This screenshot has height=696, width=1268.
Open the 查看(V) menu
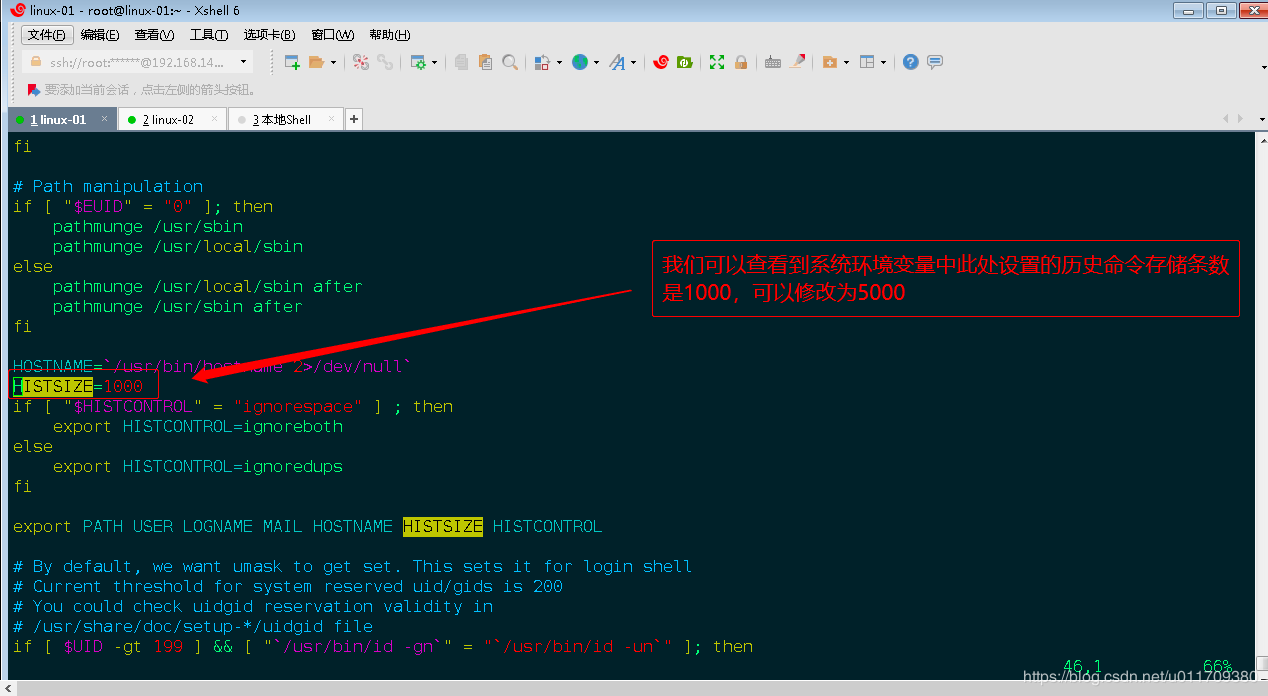click(x=154, y=35)
